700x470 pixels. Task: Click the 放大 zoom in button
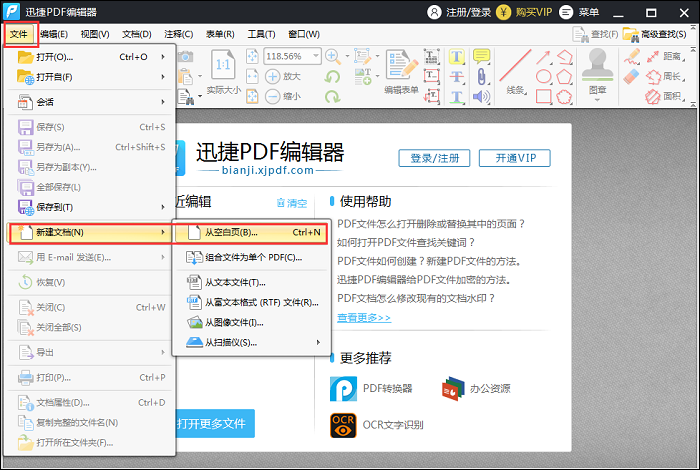283,76
